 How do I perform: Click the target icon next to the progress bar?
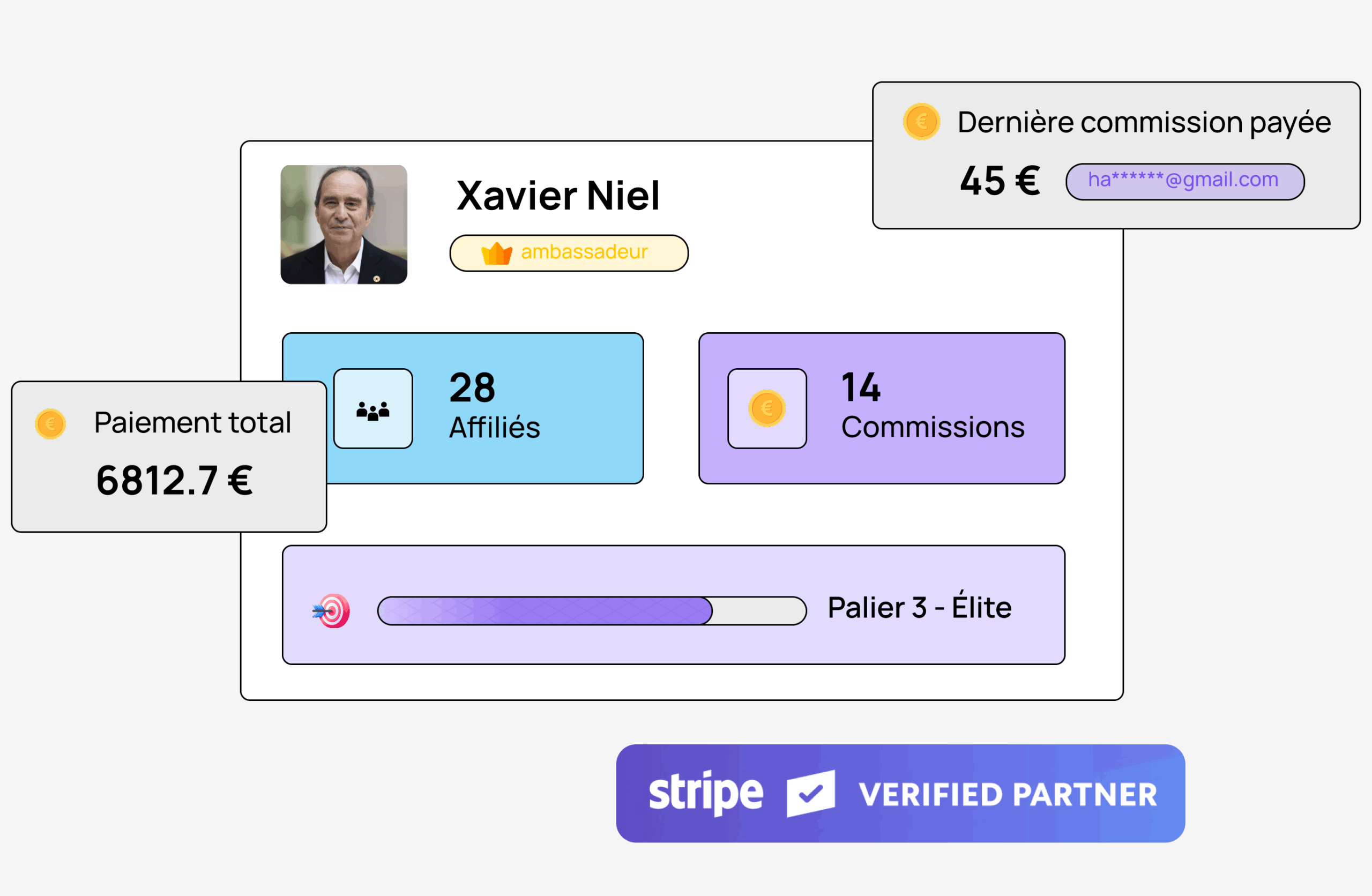331,610
